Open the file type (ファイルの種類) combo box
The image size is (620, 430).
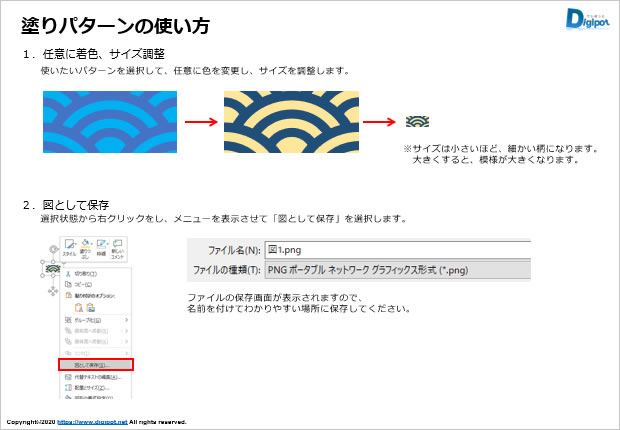[397, 271]
